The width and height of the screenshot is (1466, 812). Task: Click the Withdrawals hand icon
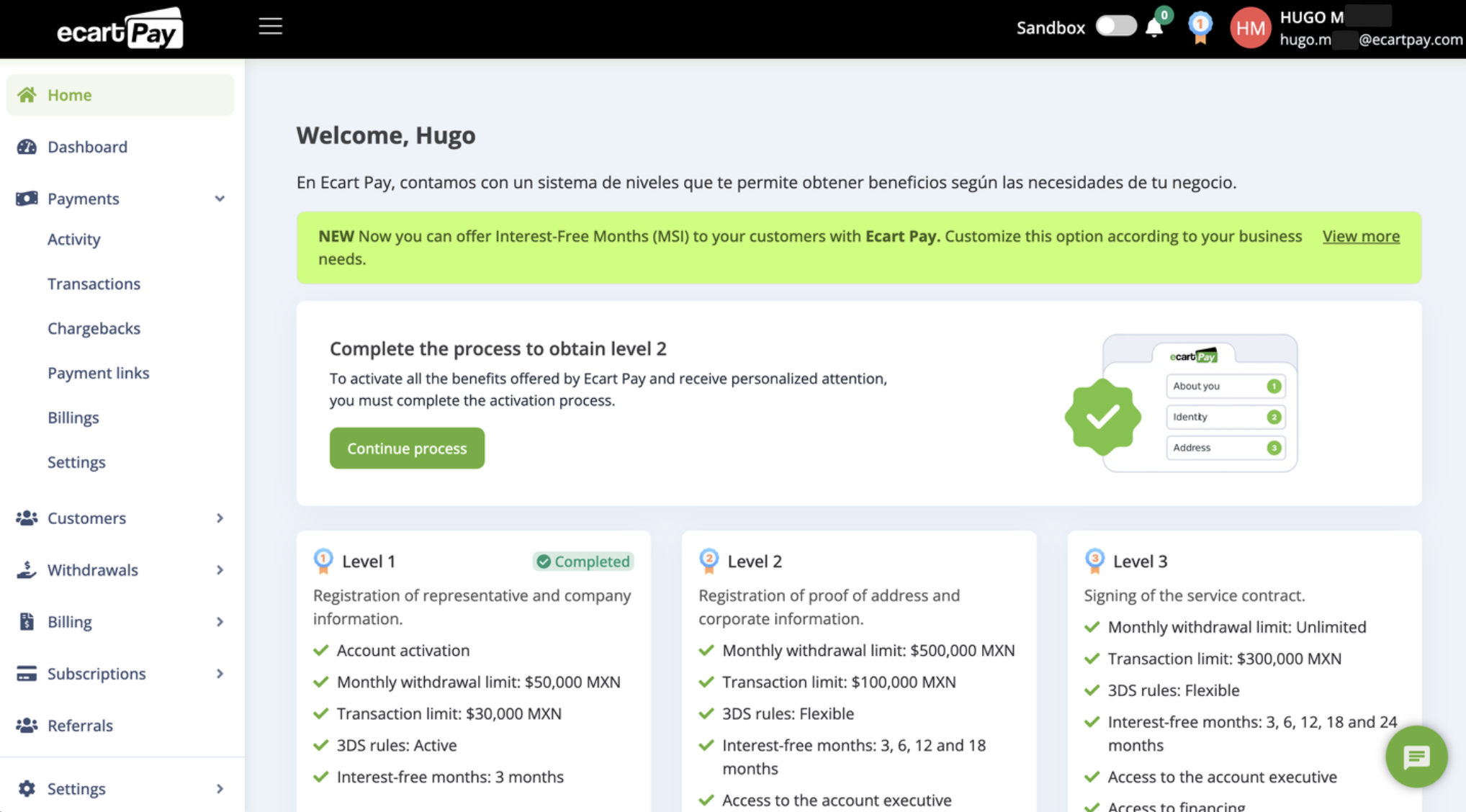click(x=27, y=570)
